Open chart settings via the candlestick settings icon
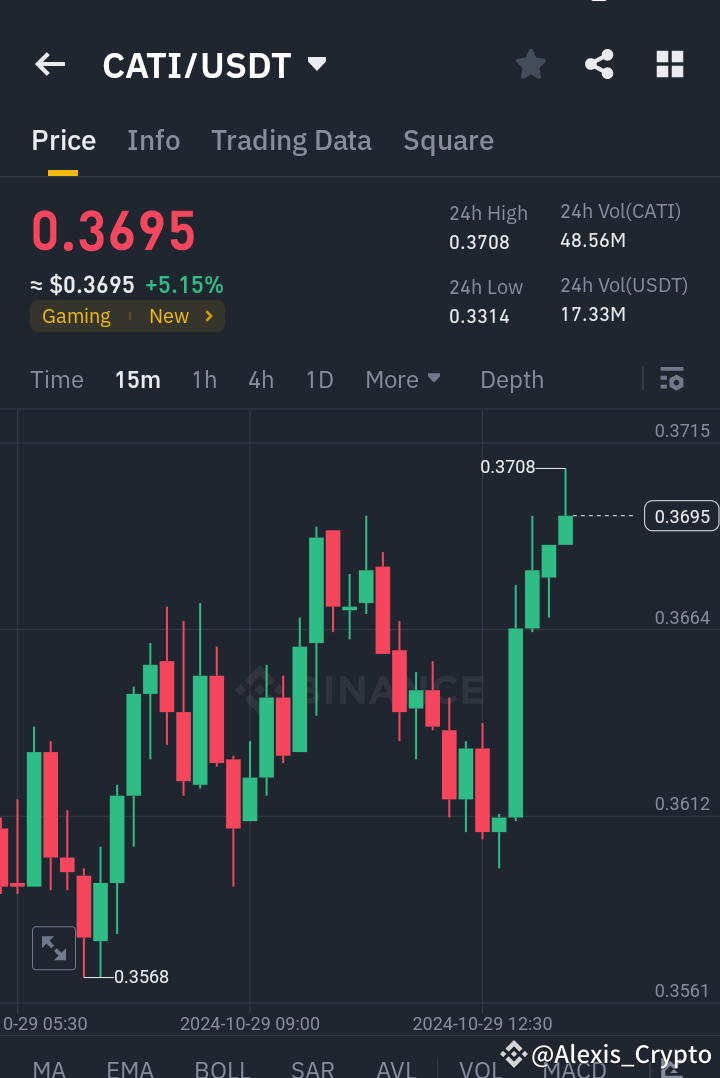Image resolution: width=720 pixels, height=1078 pixels. click(x=671, y=379)
